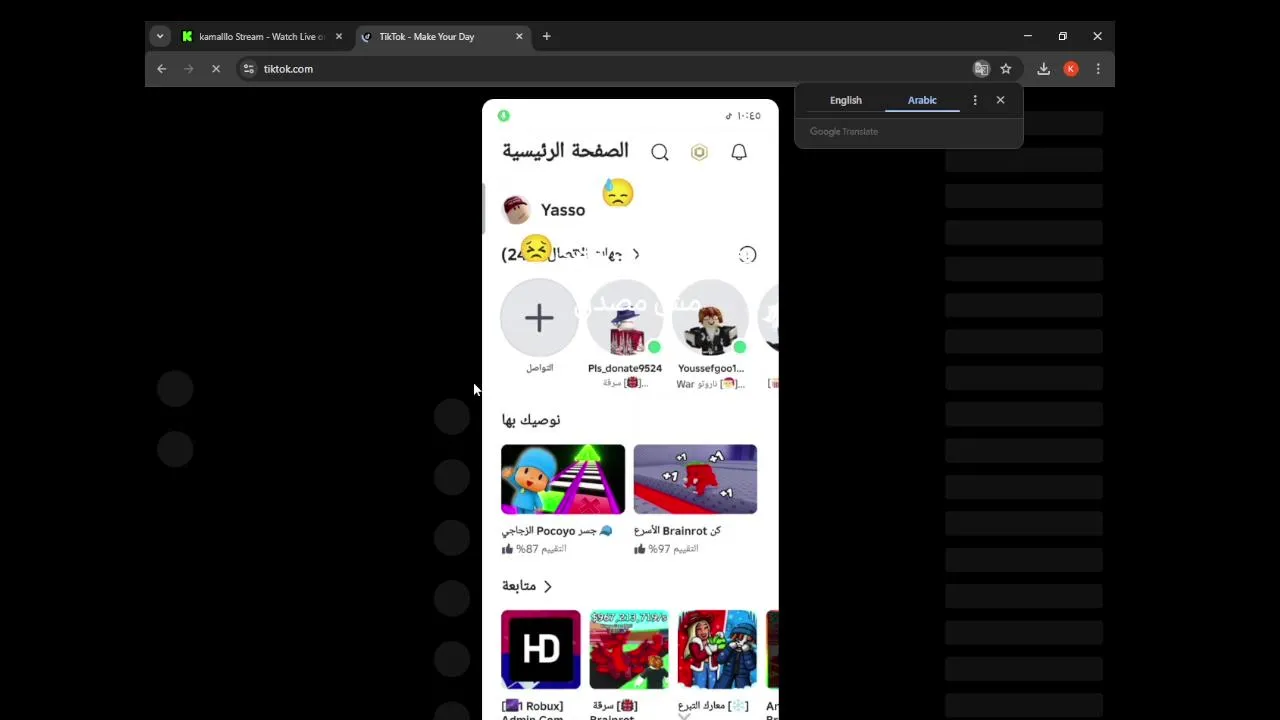Select Arabic in Google Translate popup

pos(922,100)
